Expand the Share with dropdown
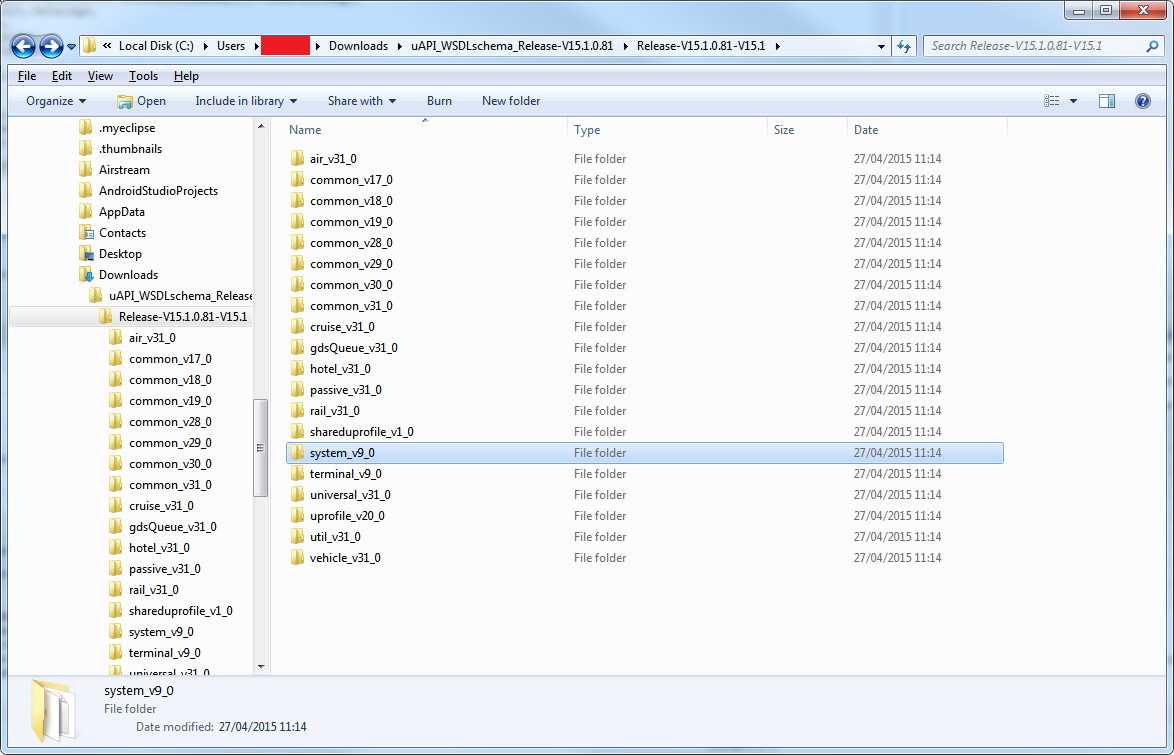This screenshot has width=1174, height=755. [x=361, y=101]
